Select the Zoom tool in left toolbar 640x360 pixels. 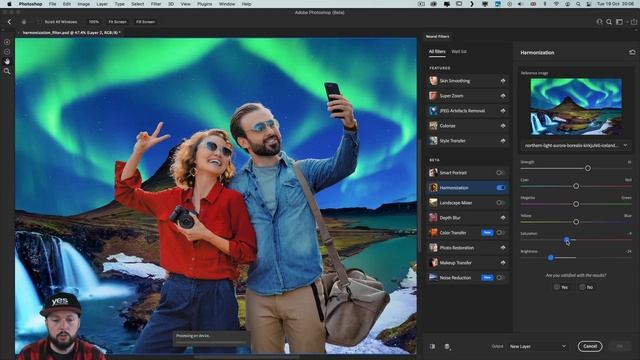7,71
